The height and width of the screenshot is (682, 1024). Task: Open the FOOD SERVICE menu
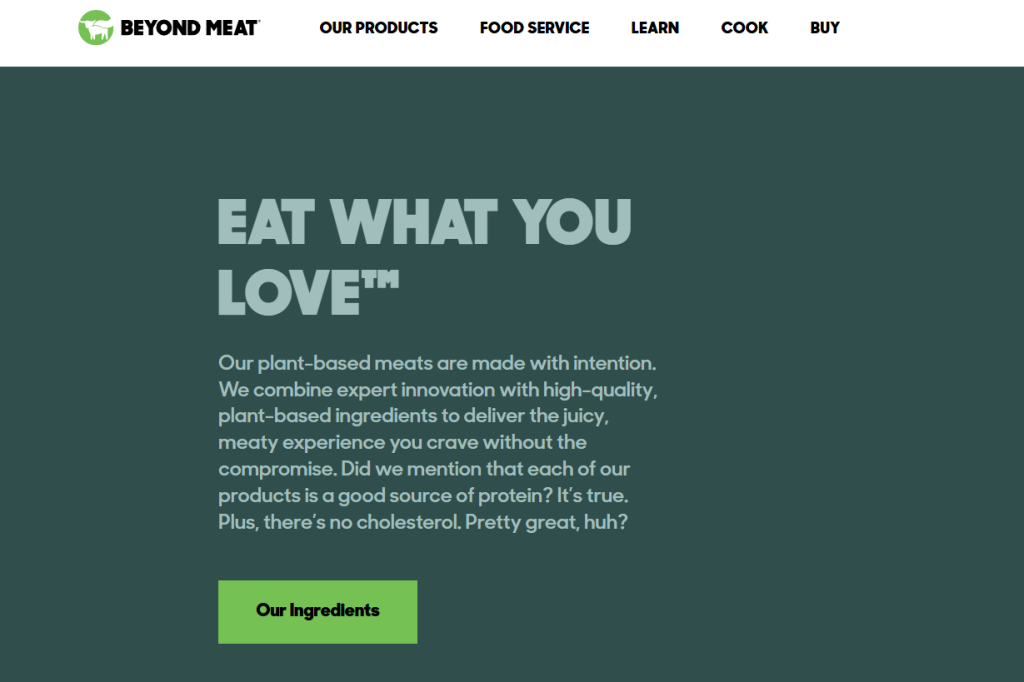tap(534, 28)
